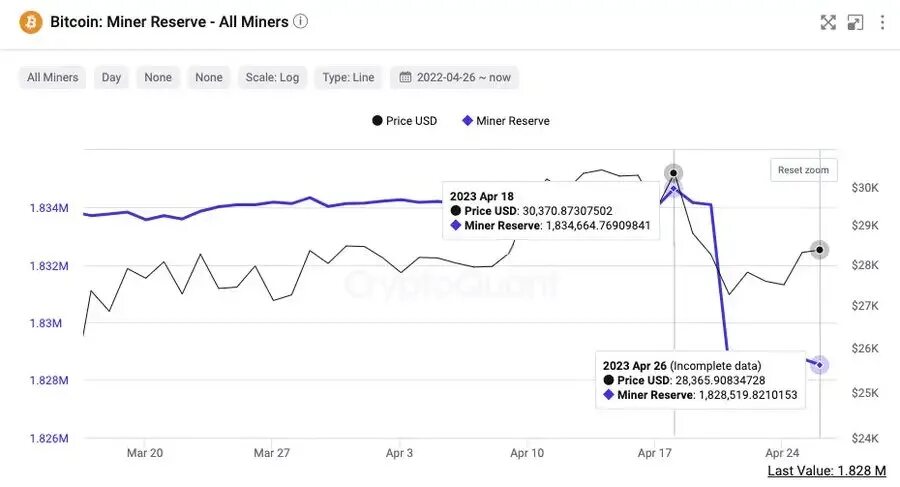Viewport: 900px width, 487px height.
Task: Open the info icon beside the chart title
Action: point(301,21)
